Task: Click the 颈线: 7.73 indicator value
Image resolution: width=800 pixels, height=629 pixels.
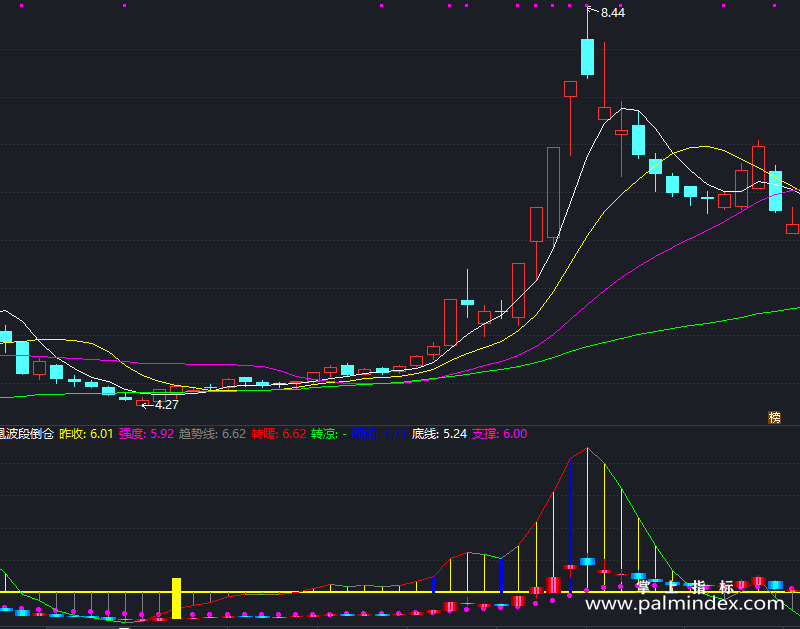Action: tap(379, 434)
